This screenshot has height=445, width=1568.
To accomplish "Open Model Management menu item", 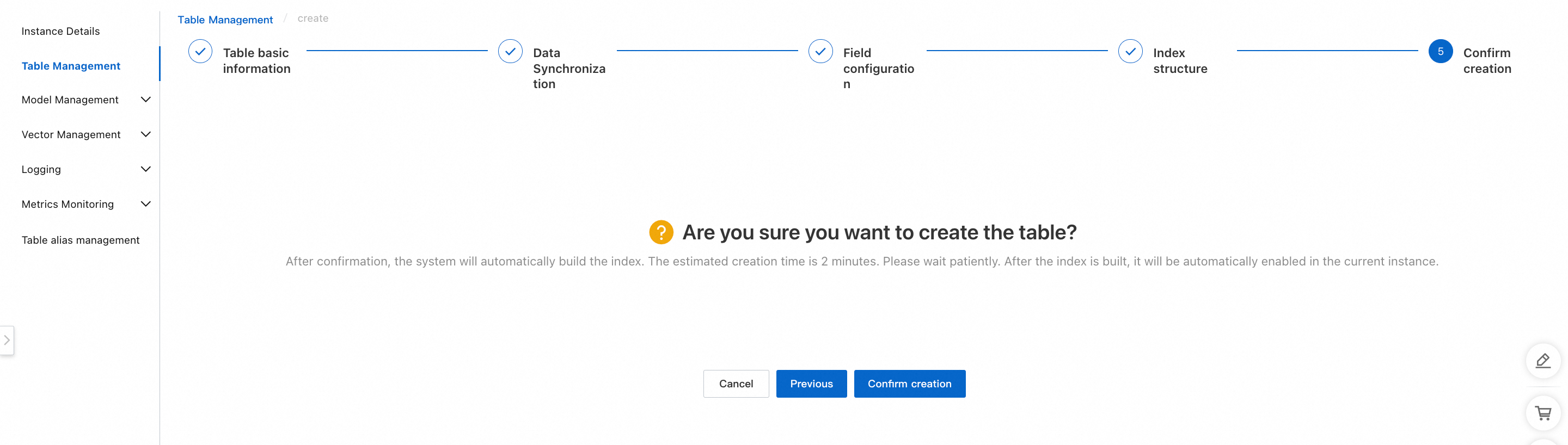I will [x=70, y=100].
